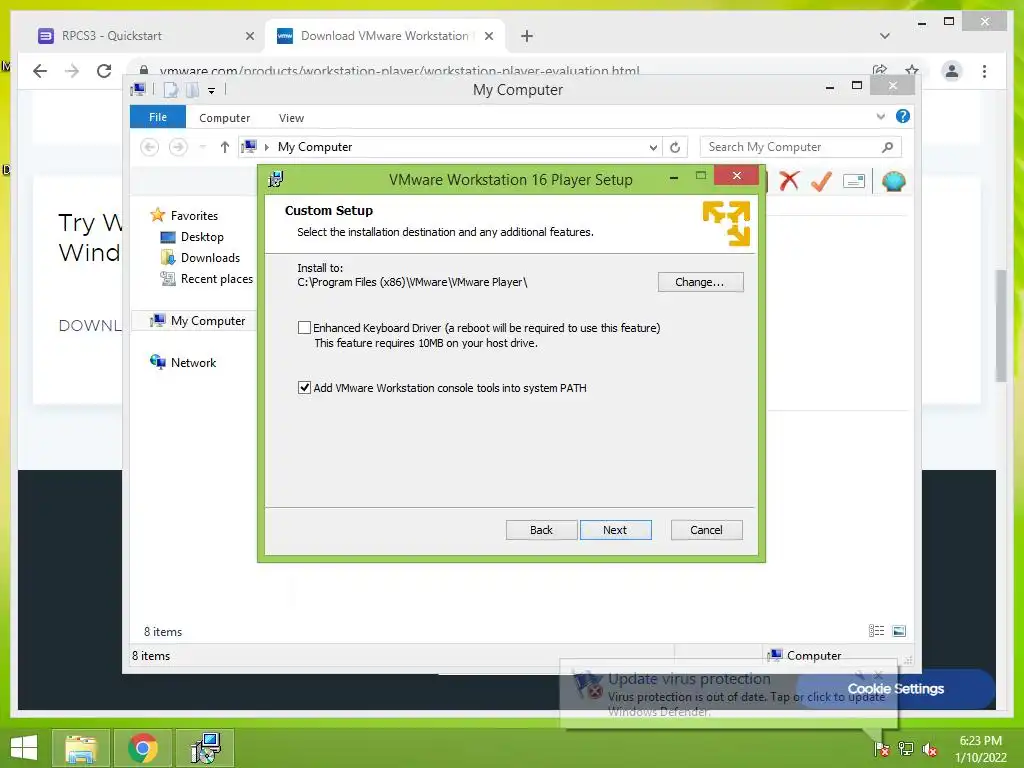Select Network in the navigation pane
The image size is (1024, 768).
point(193,362)
